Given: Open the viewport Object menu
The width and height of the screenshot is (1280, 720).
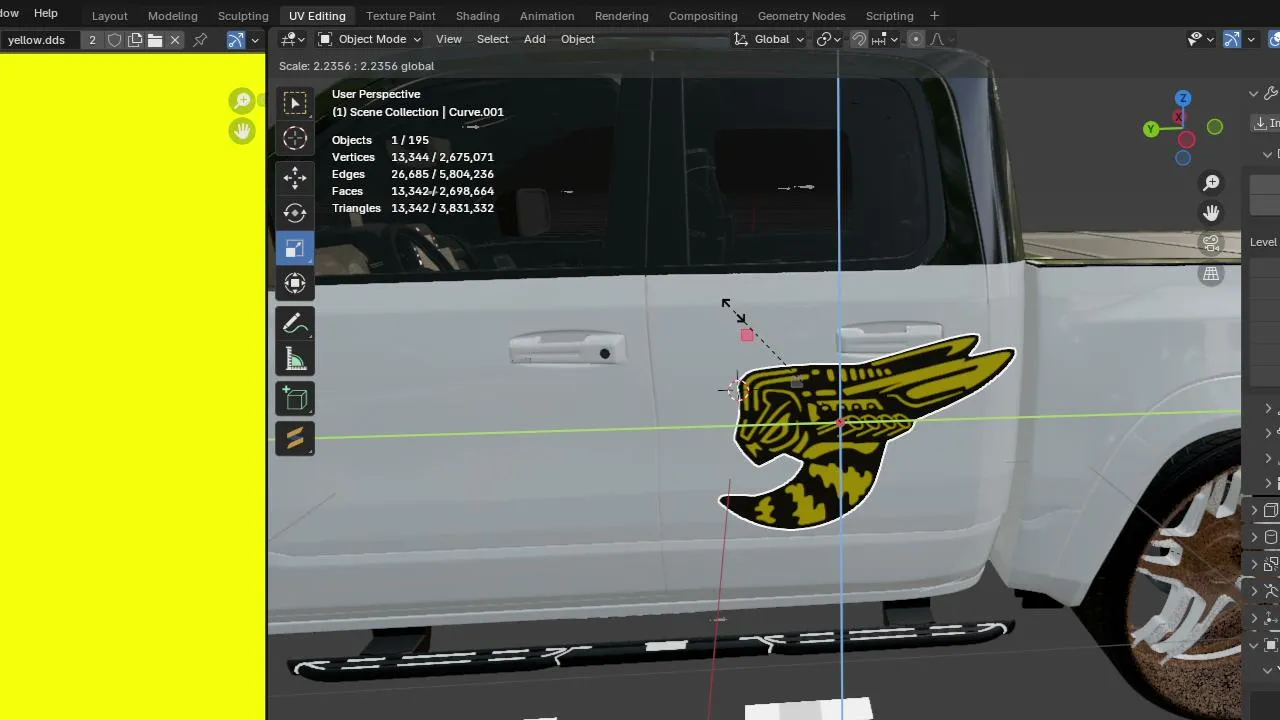Looking at the screenshot, I should click(x=578, y=39).
